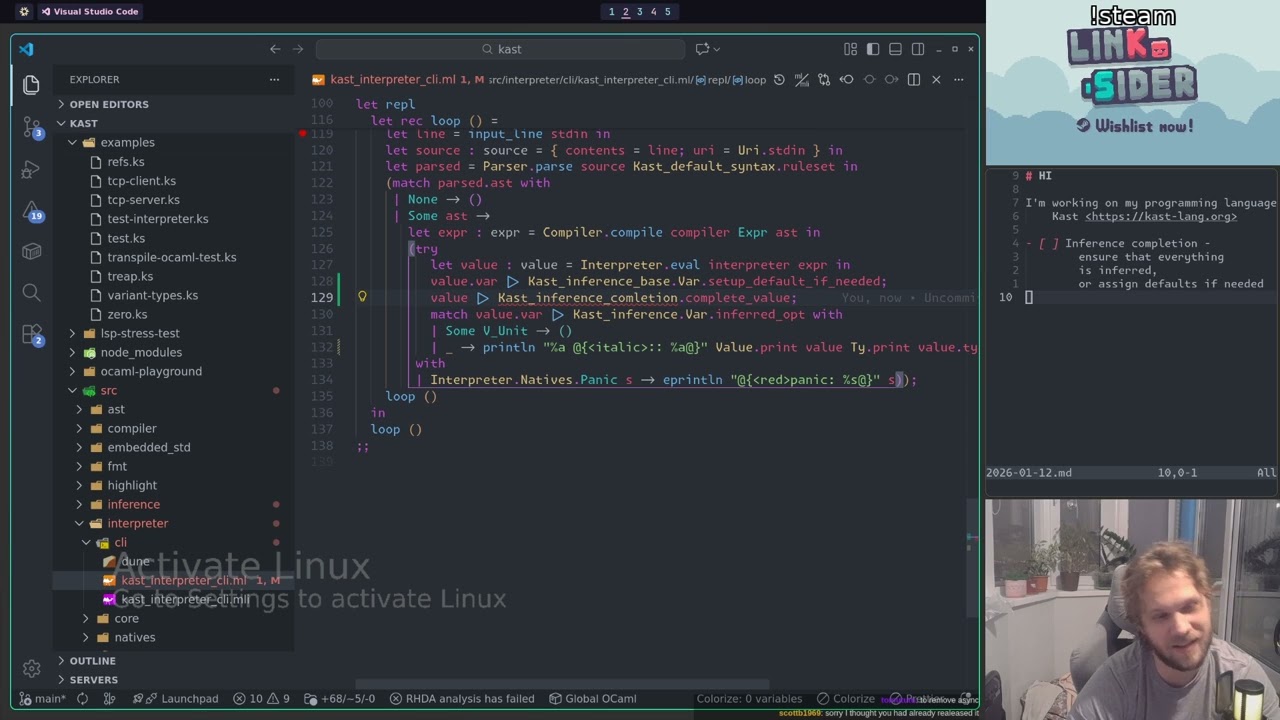Click the open changes compare icon
The height and width of the screenshot is (720, 1280).
click(824, 79)
